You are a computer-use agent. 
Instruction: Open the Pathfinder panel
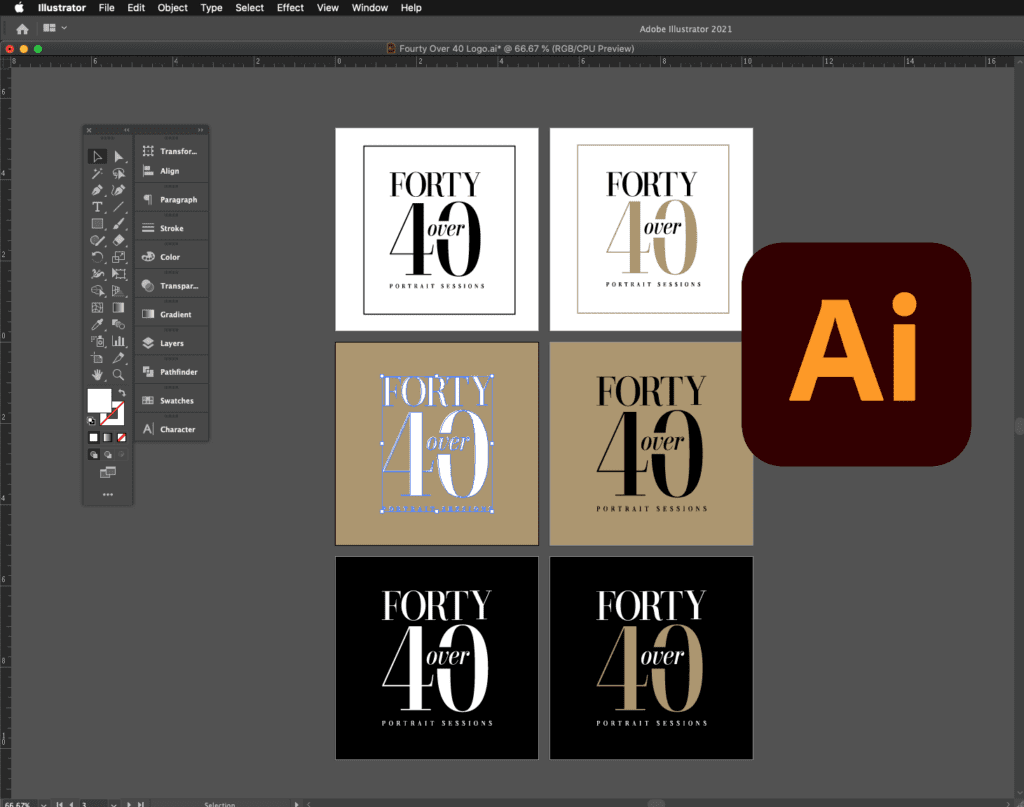point(172,371)
